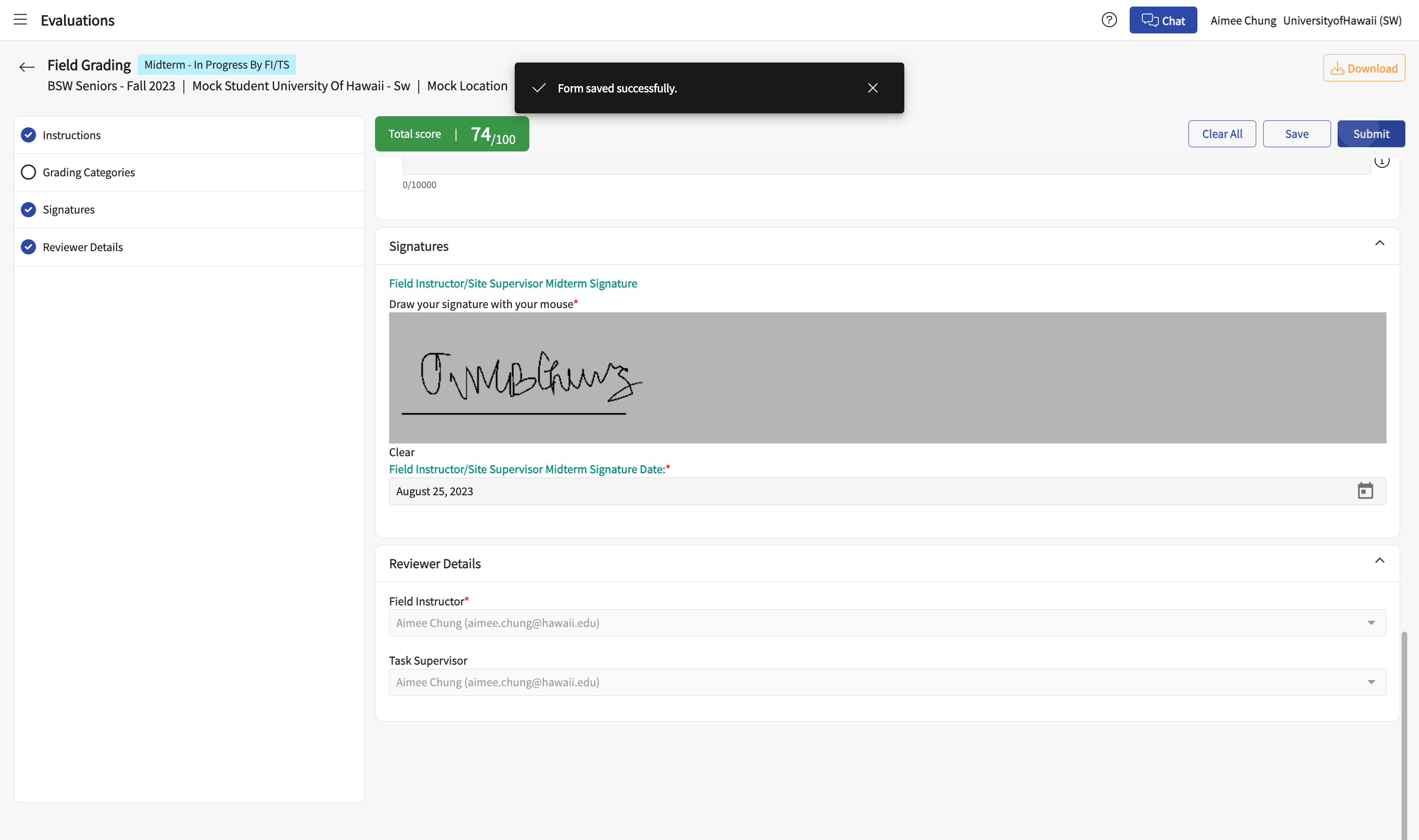
Task: Collapse the Signatures panel
Action: [x=1379, y=244]
